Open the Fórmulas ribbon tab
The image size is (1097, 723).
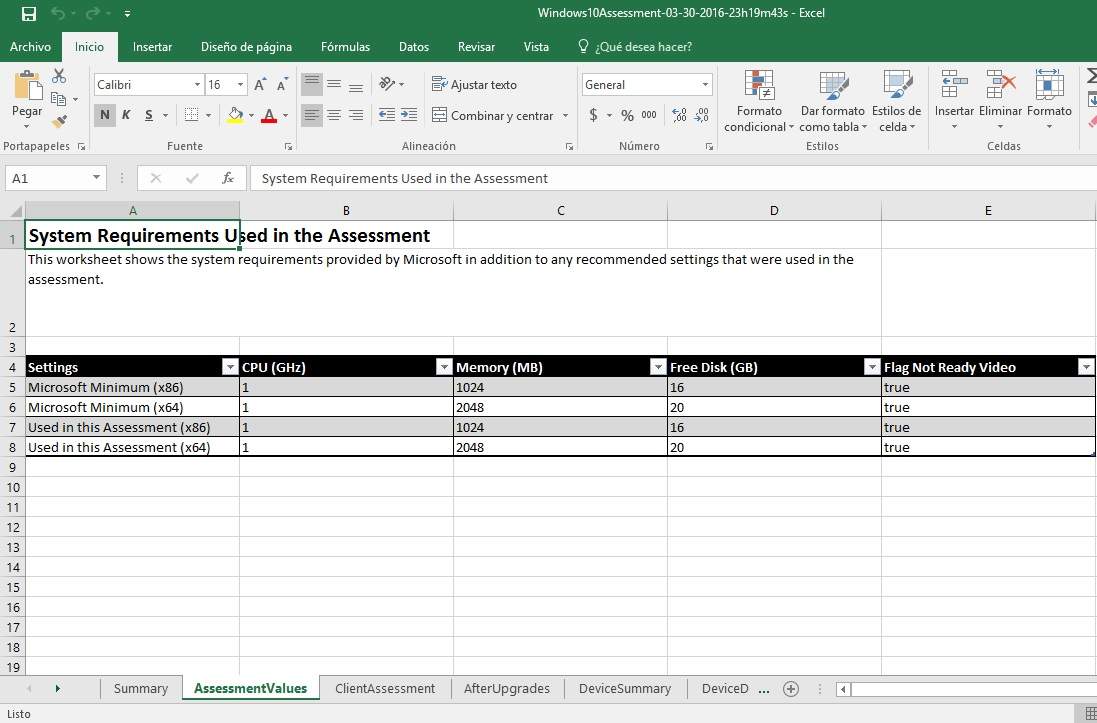coord(345,46)
